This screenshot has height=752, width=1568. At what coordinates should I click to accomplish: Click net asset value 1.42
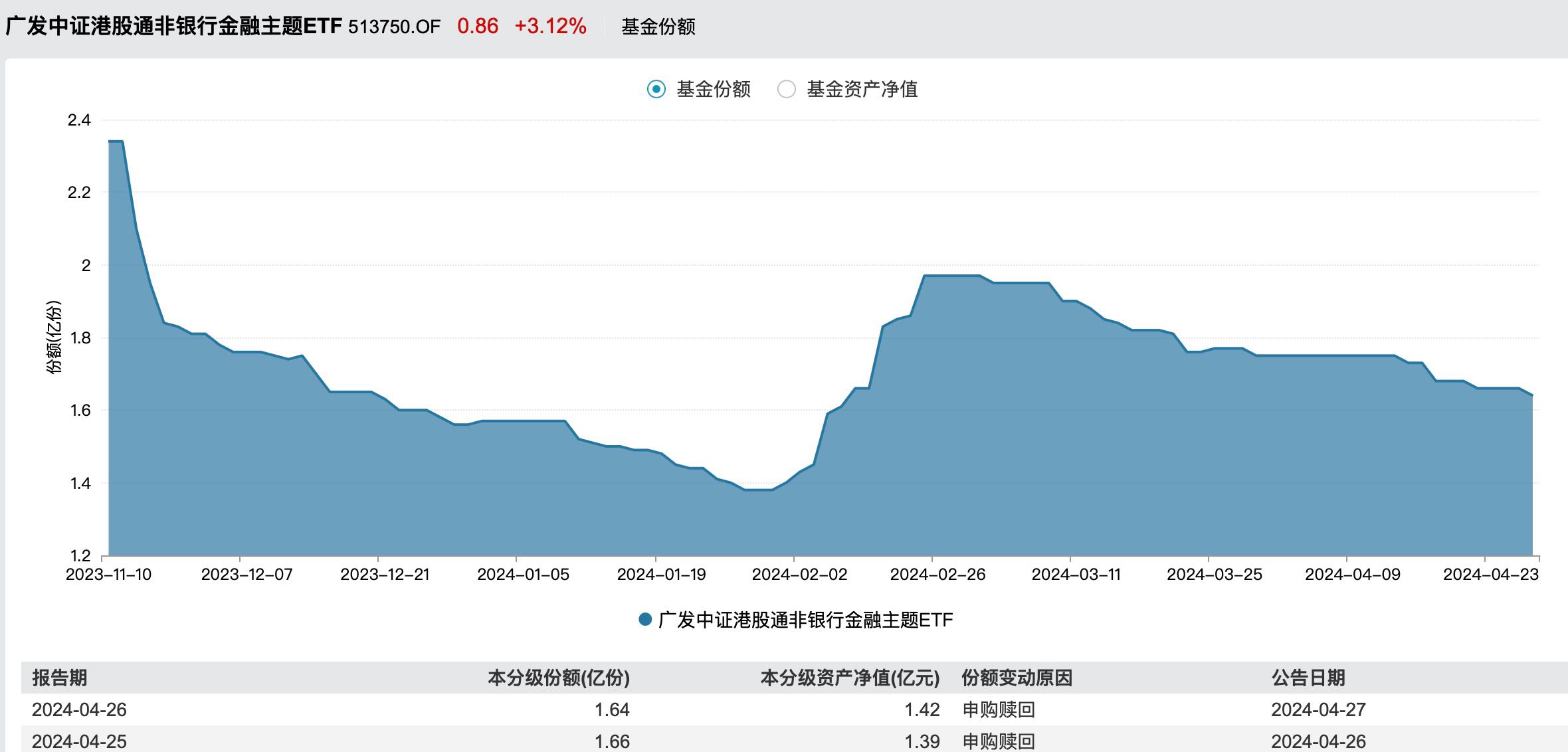click(922, 709)
